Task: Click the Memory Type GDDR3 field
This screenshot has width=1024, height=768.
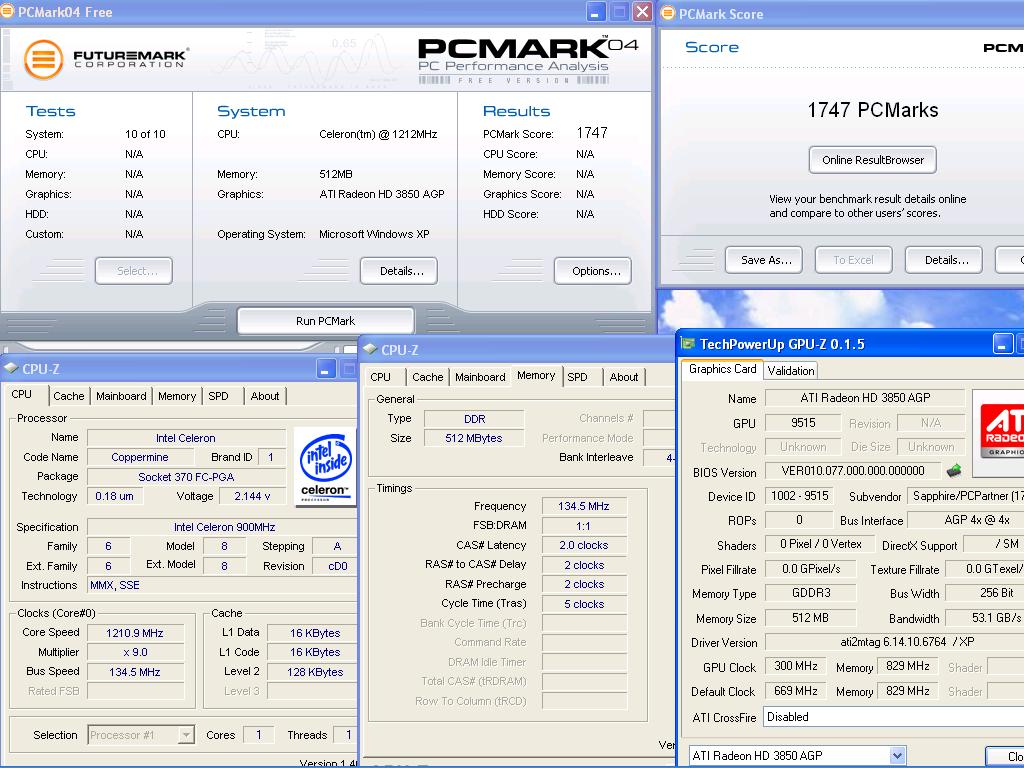Action: pos(810,593)
